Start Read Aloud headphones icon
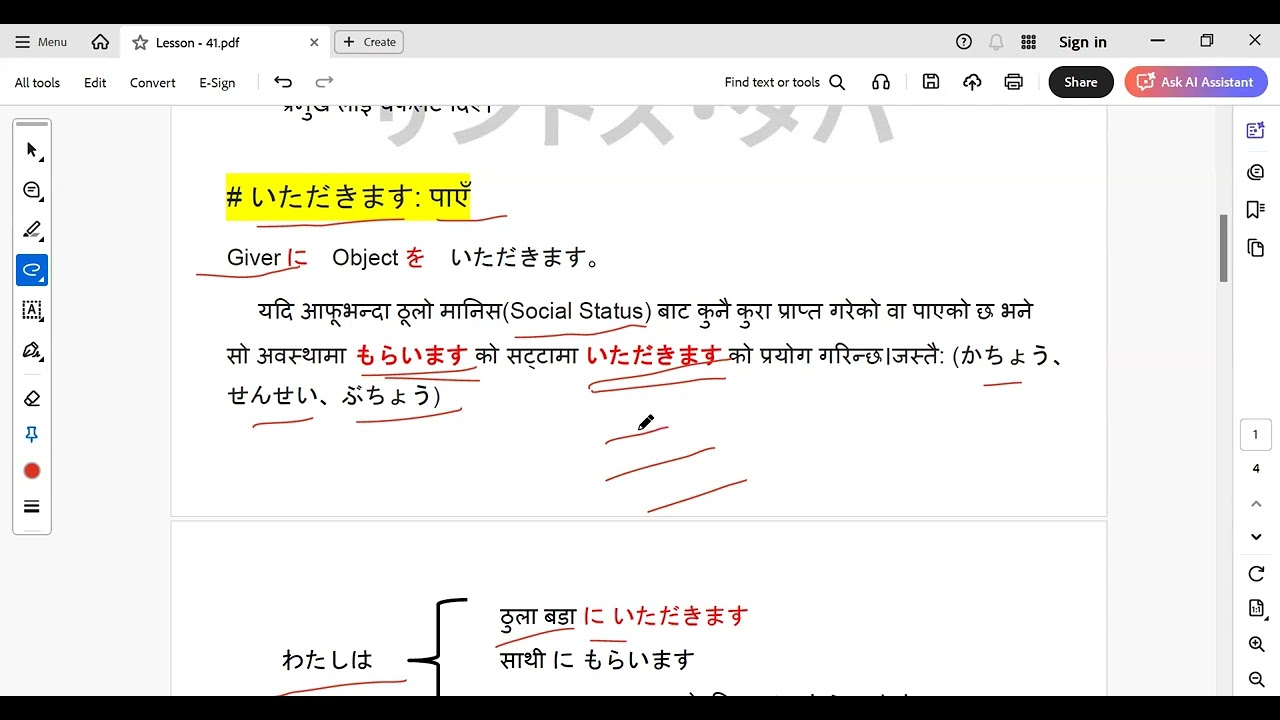This screenshot has height=720, width=1280. point(881,82)
